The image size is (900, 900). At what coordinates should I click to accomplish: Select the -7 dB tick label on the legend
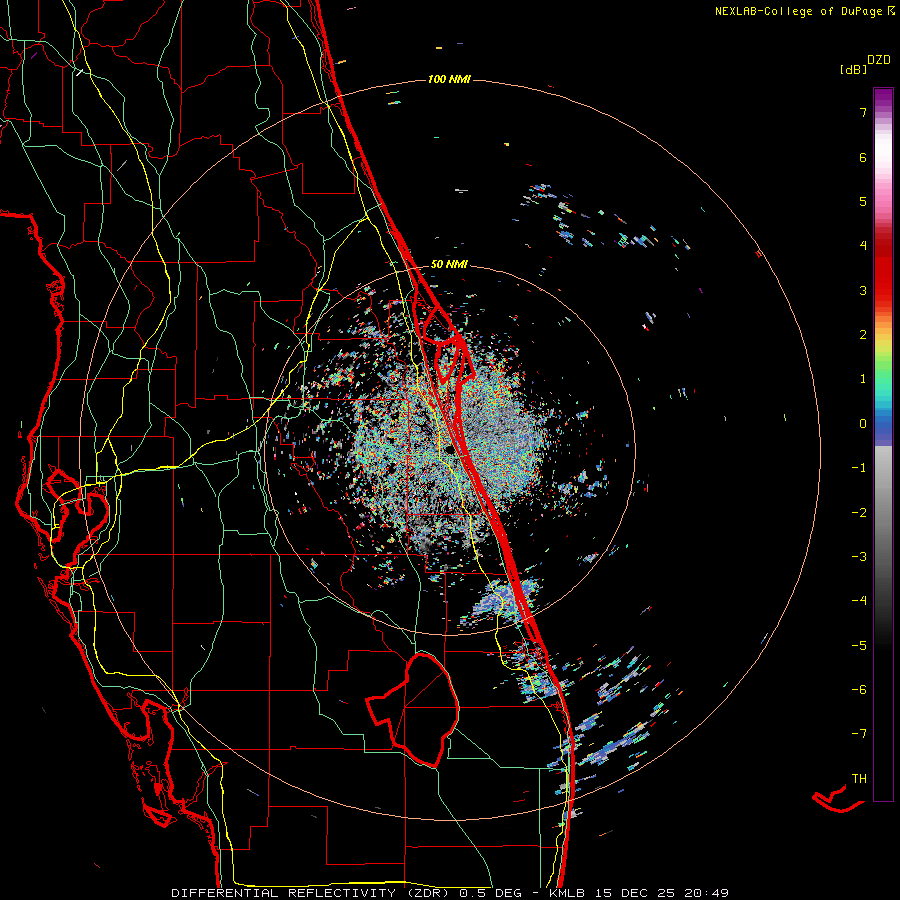[859, 734]
